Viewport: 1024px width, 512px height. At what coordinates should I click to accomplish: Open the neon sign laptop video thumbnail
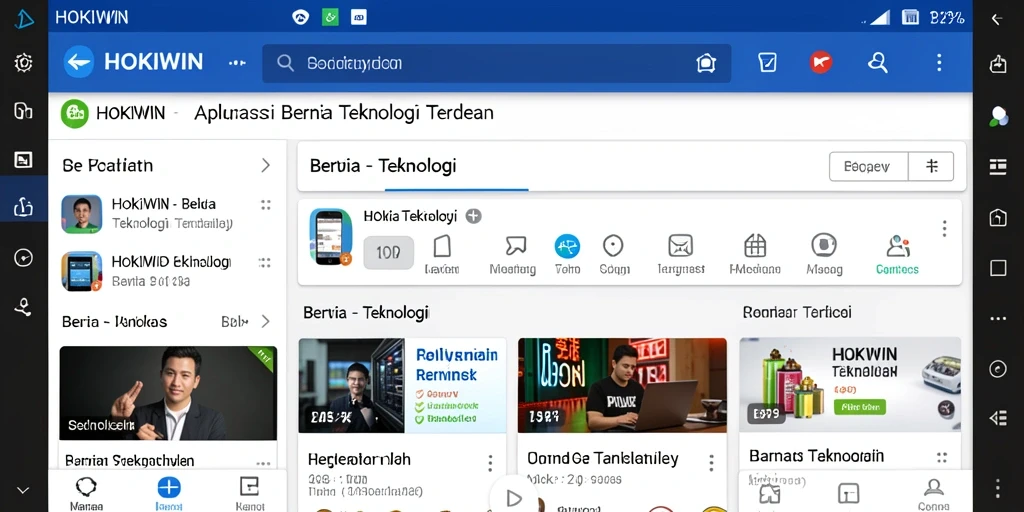click(x=622, y=385)
